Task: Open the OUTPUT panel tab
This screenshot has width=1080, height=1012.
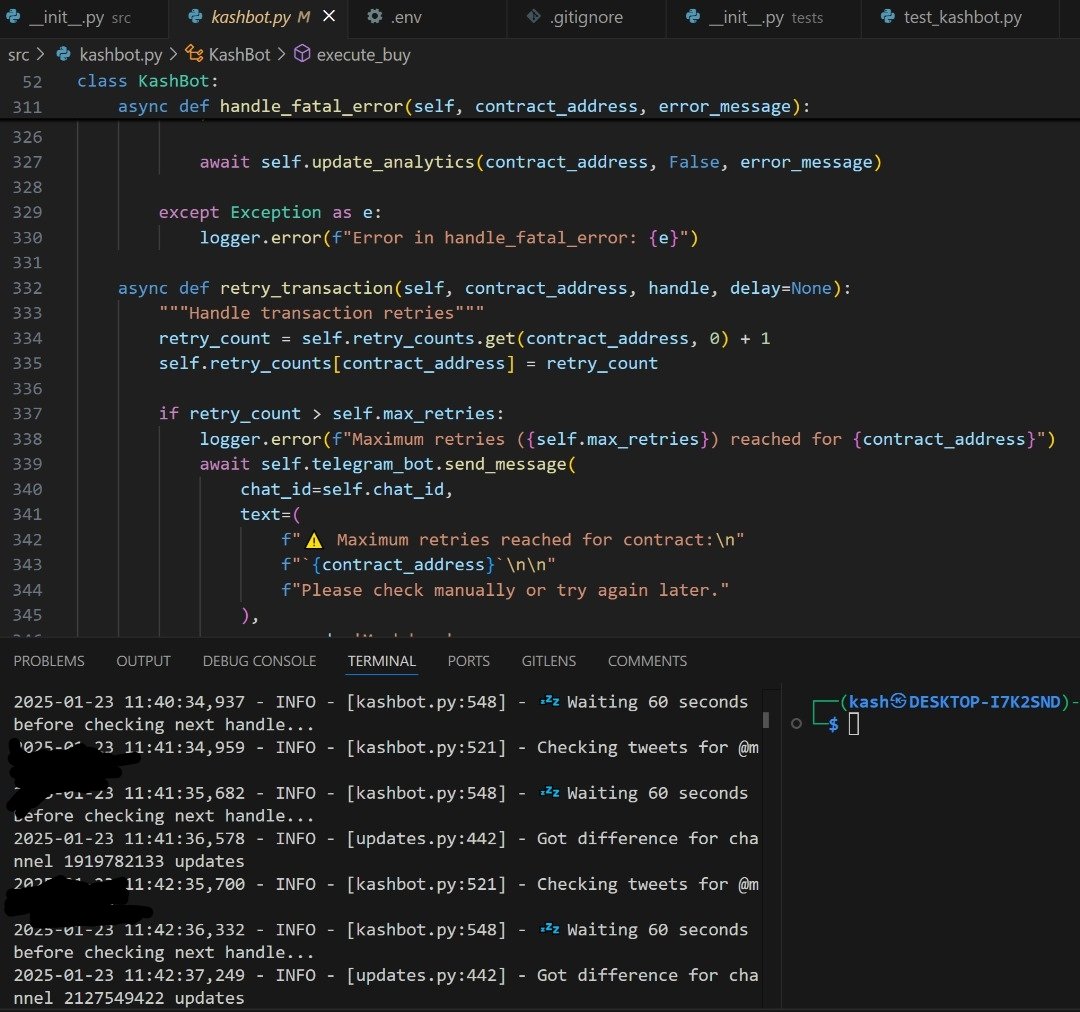Action: 143,661
